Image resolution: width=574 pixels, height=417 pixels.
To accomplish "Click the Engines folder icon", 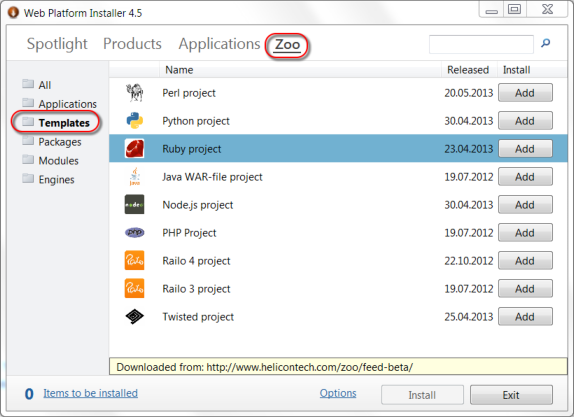I will 28,179.
